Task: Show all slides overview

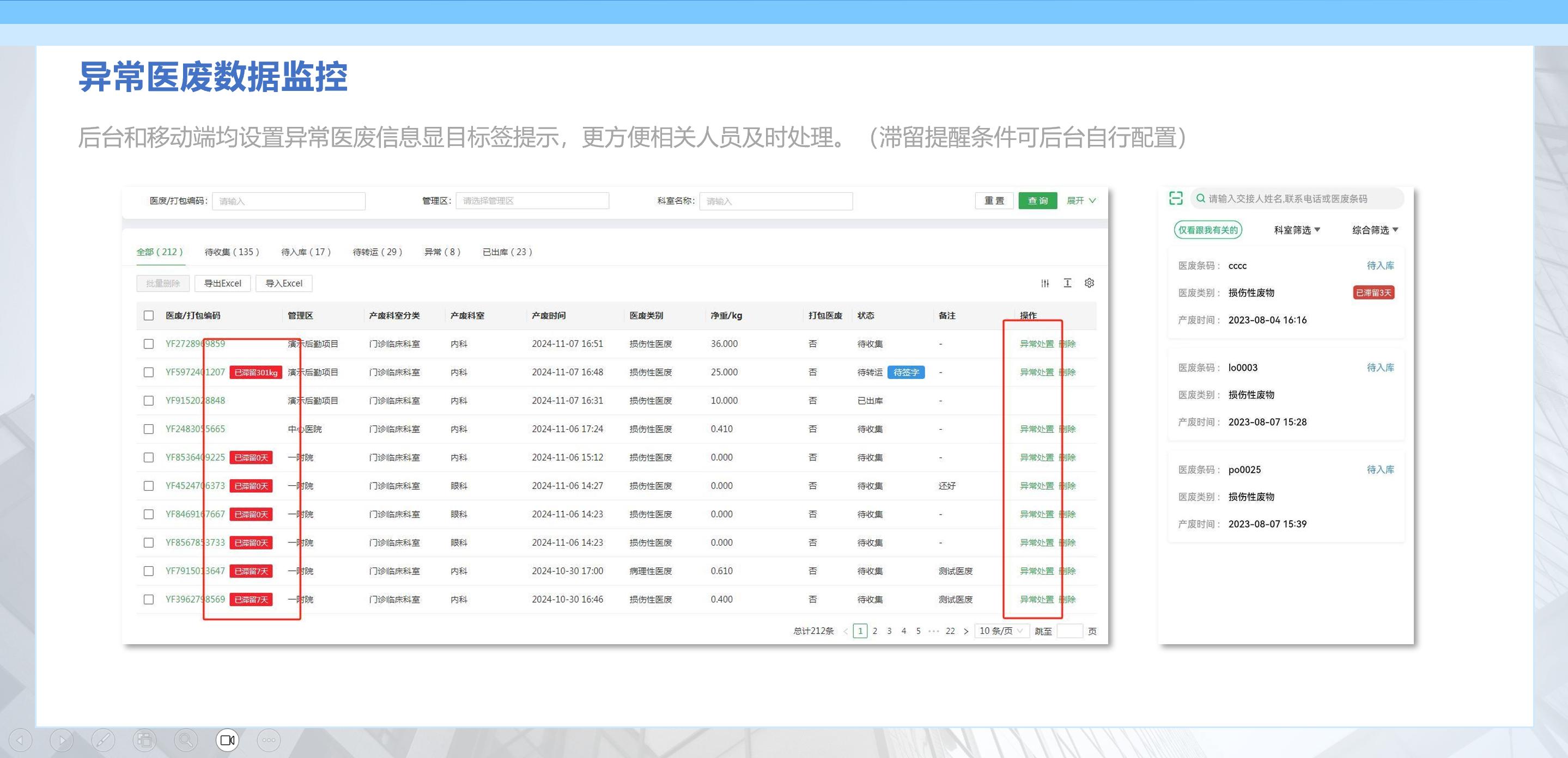Action: tap(144, 739)
